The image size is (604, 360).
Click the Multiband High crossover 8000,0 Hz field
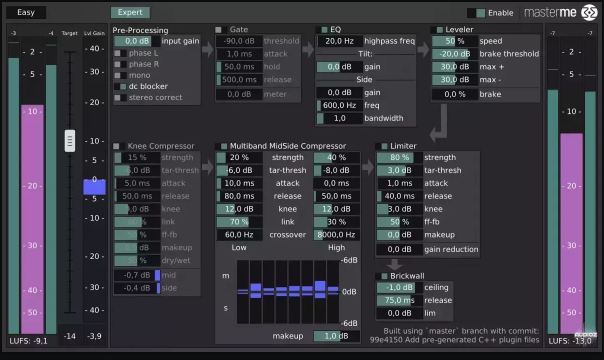point(337,235)
